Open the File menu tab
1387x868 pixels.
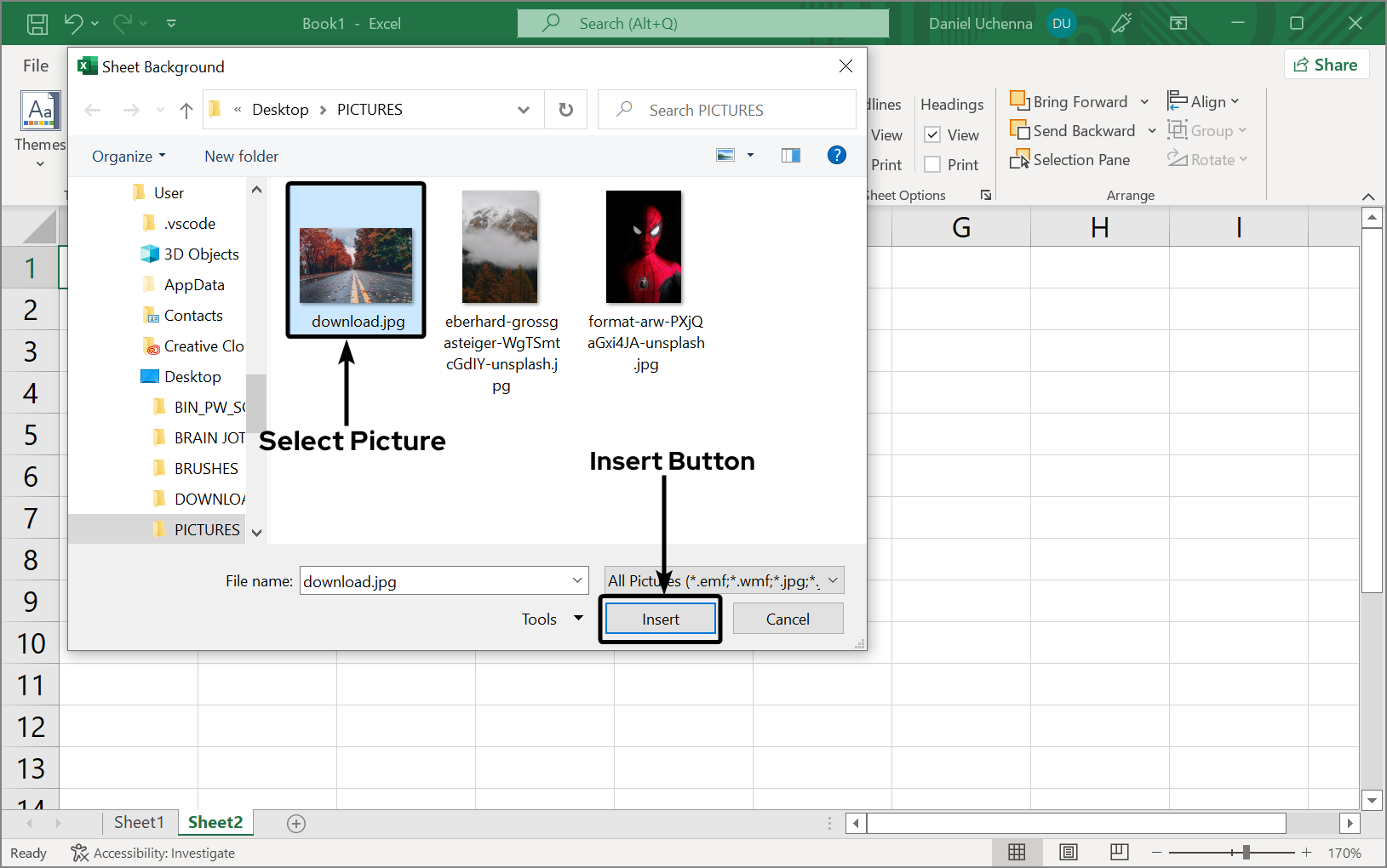36,66
